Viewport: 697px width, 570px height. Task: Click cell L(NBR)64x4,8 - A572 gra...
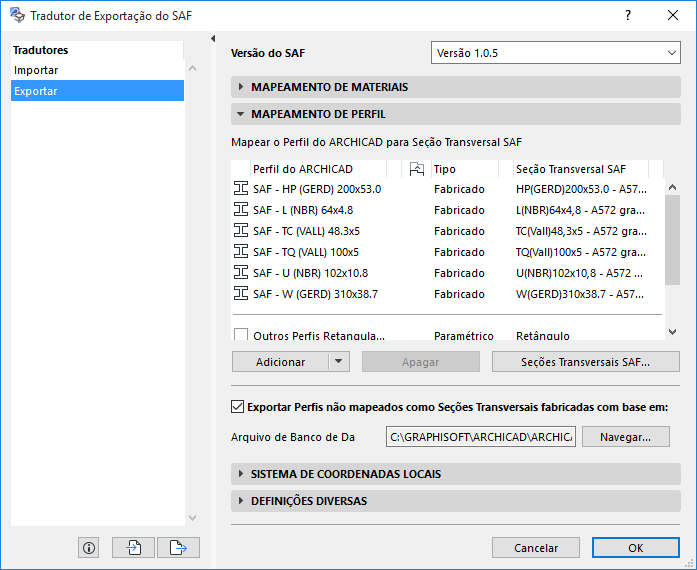[x=580, y=210]
